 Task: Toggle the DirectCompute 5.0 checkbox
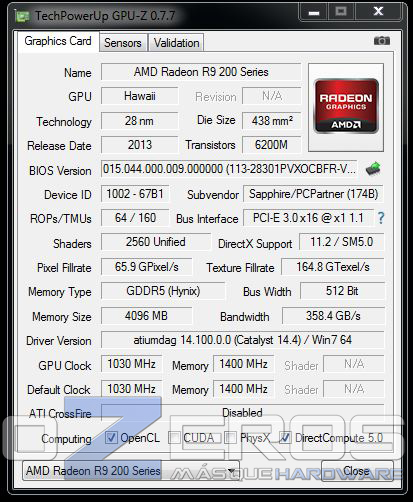(285, 437)
